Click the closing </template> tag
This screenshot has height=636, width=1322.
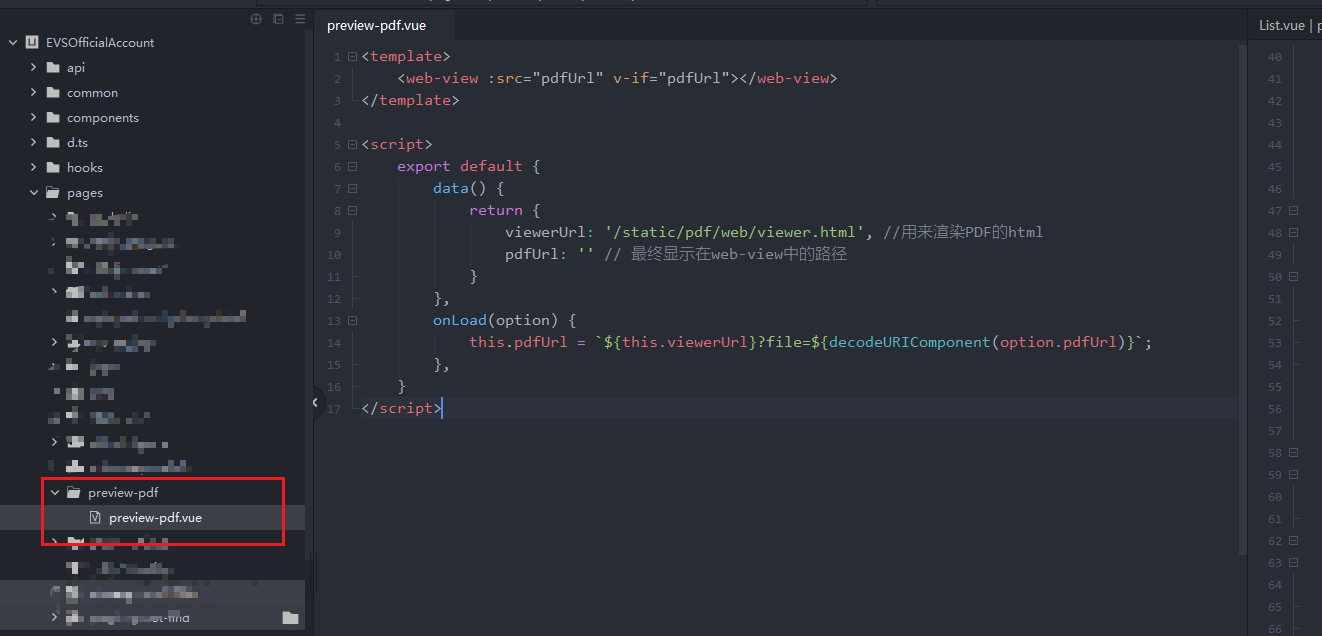[410, 101]
